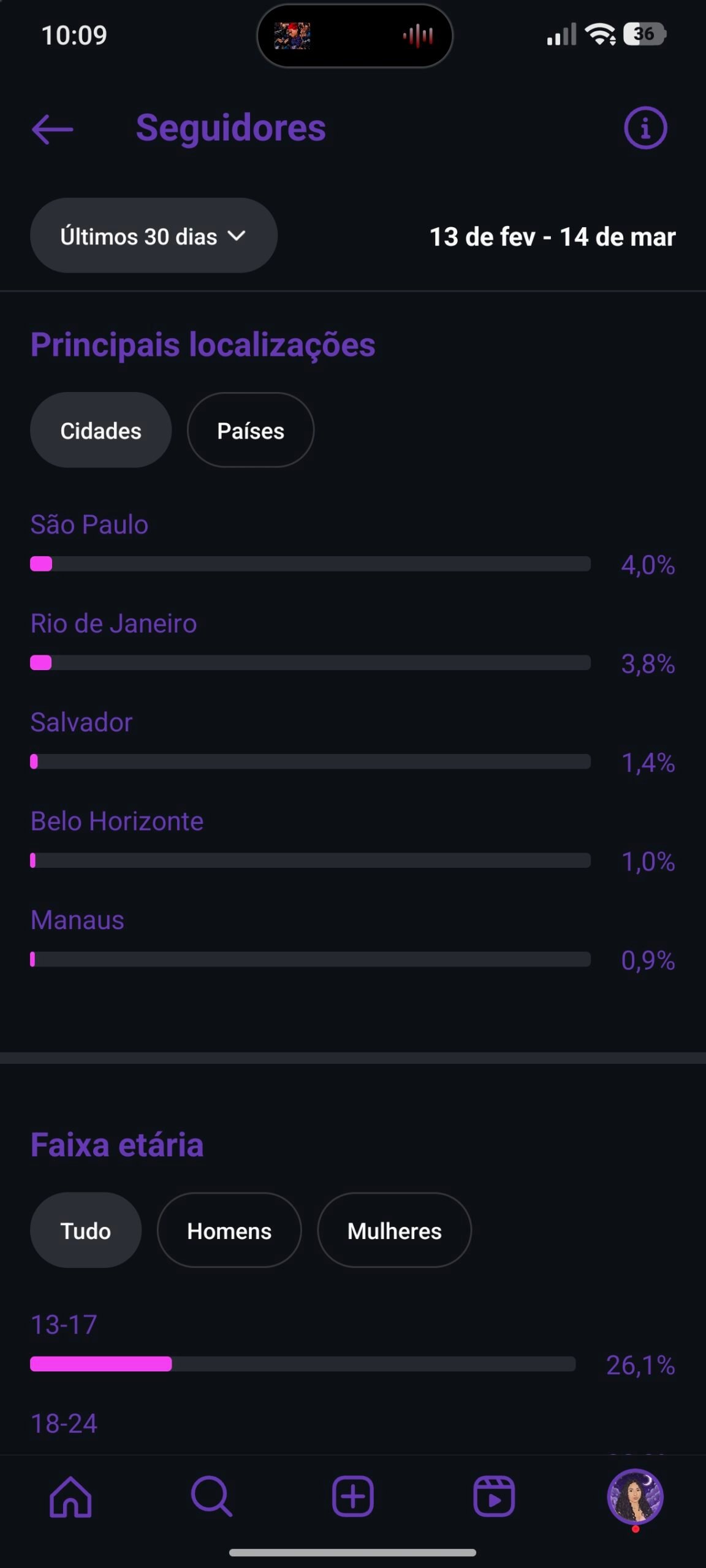Tap the São Paulo city label
The width and height of the screenshot is (706, 1568).
point(89,525)
